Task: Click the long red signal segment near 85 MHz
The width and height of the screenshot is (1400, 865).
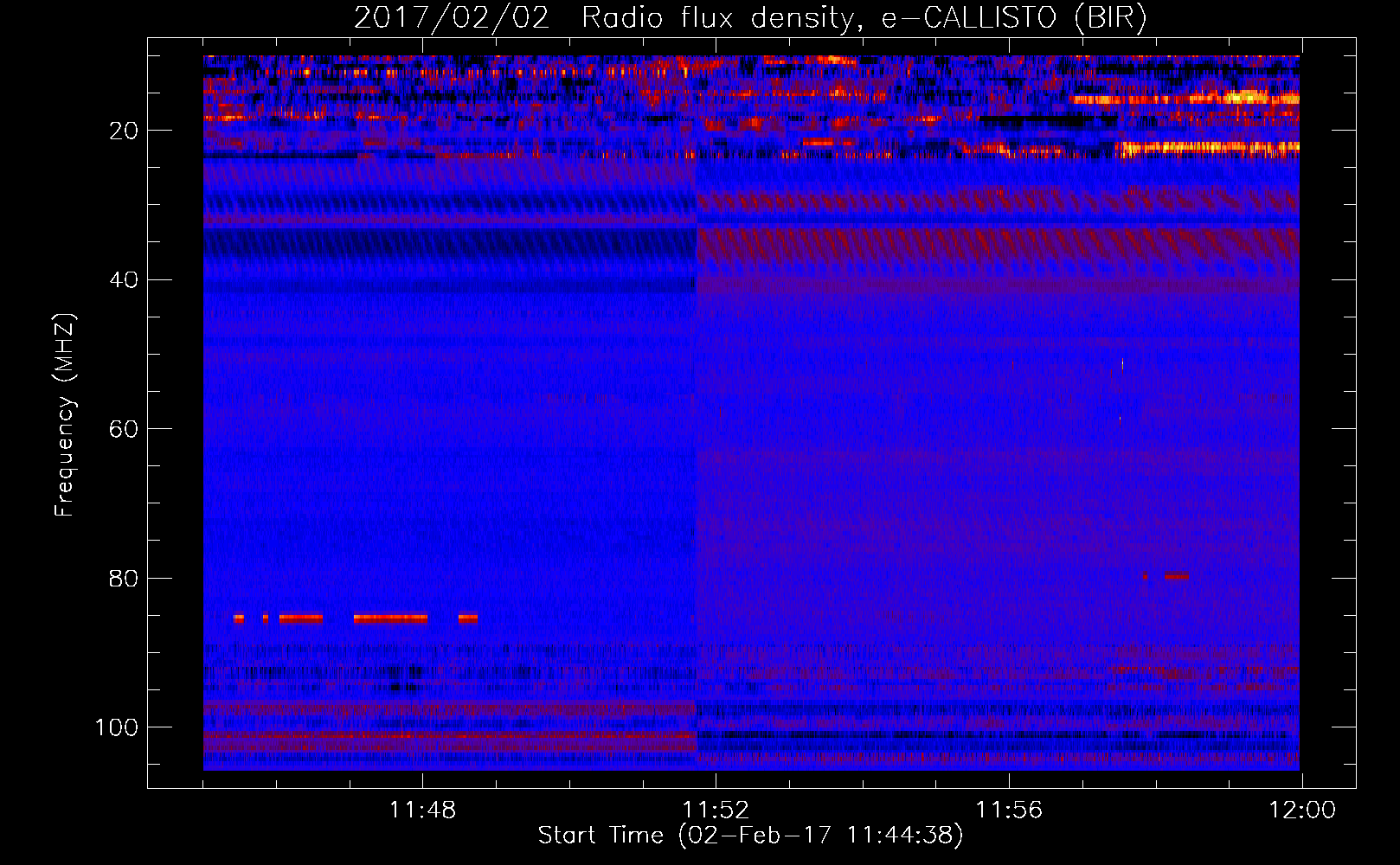Action: click(x=390, y=618)
